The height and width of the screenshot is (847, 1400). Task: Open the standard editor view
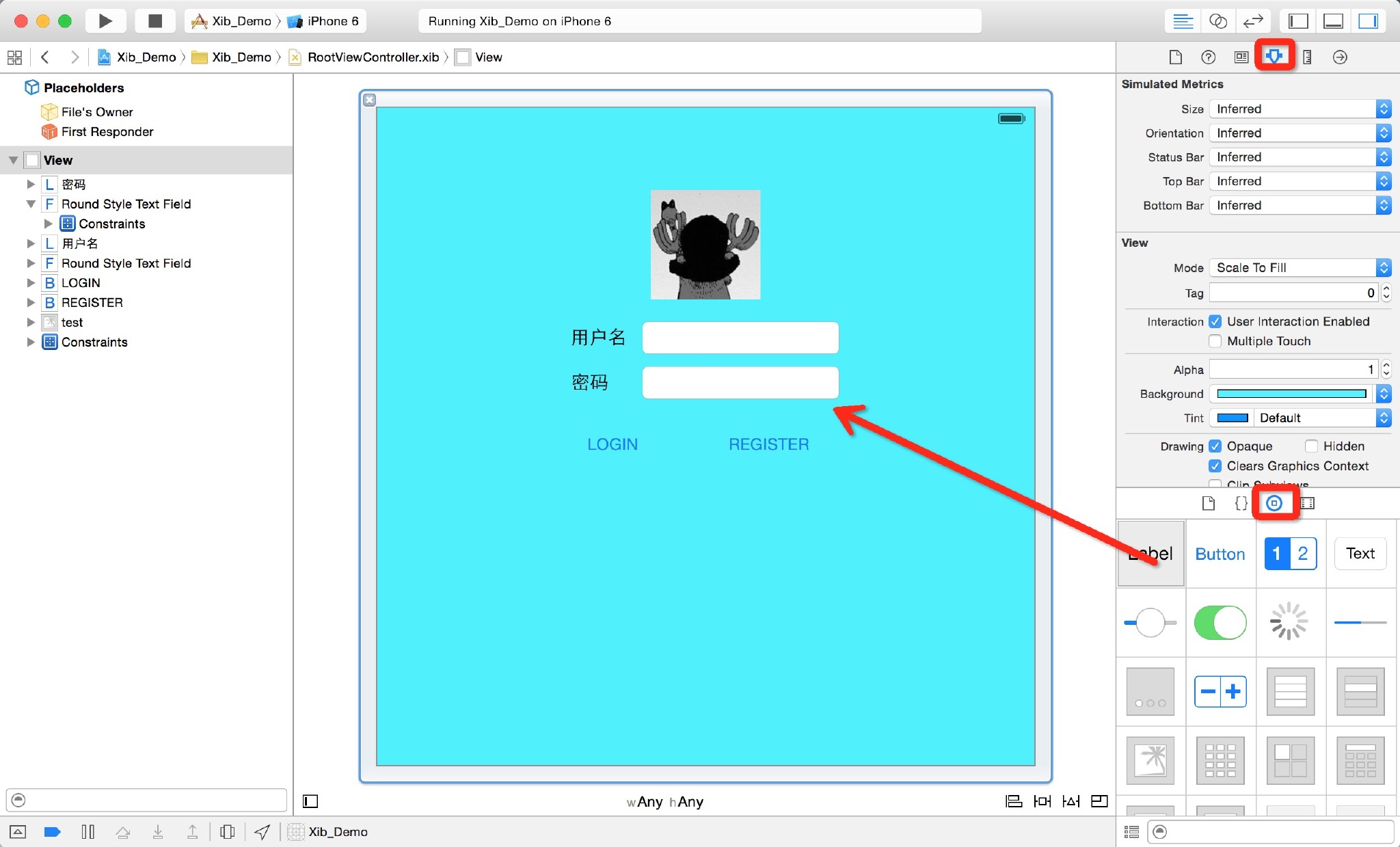click(1183, 21)
